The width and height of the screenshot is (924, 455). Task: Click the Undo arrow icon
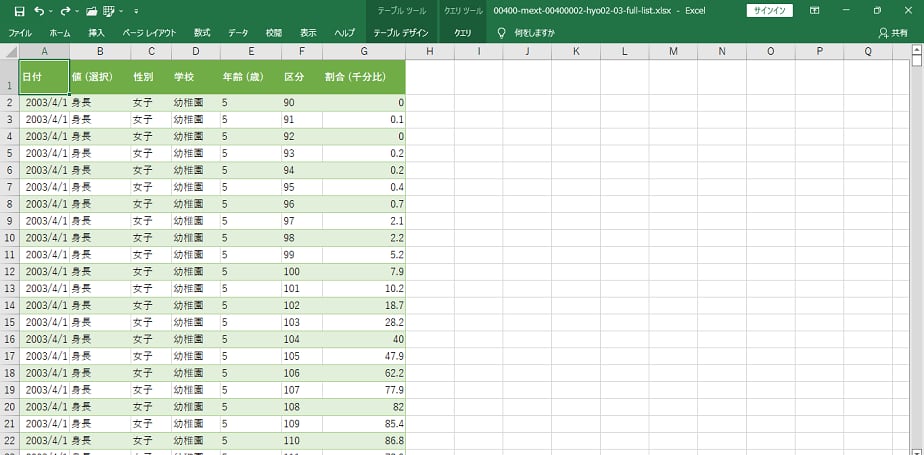click(39, 11)
